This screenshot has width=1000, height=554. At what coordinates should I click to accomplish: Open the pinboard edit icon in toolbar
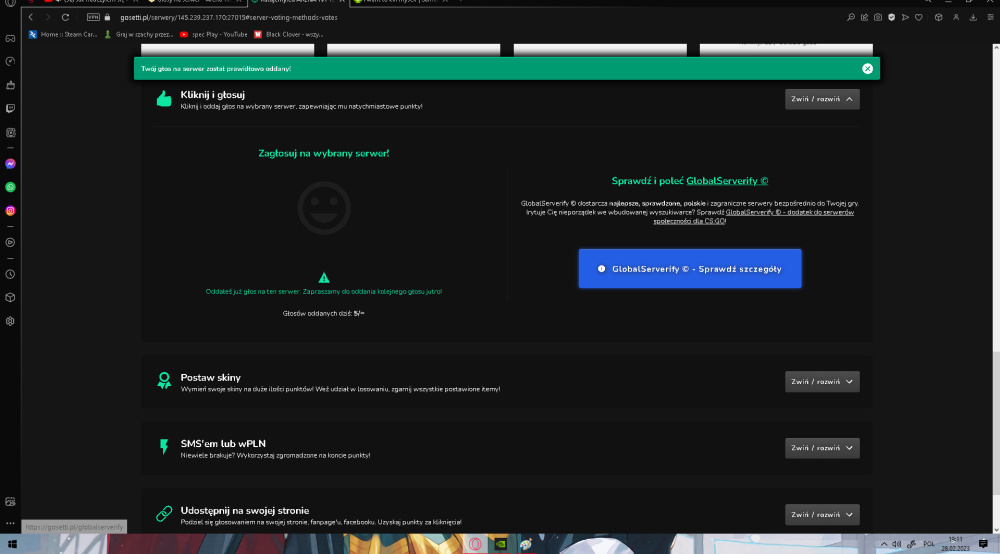click(864, 17)
